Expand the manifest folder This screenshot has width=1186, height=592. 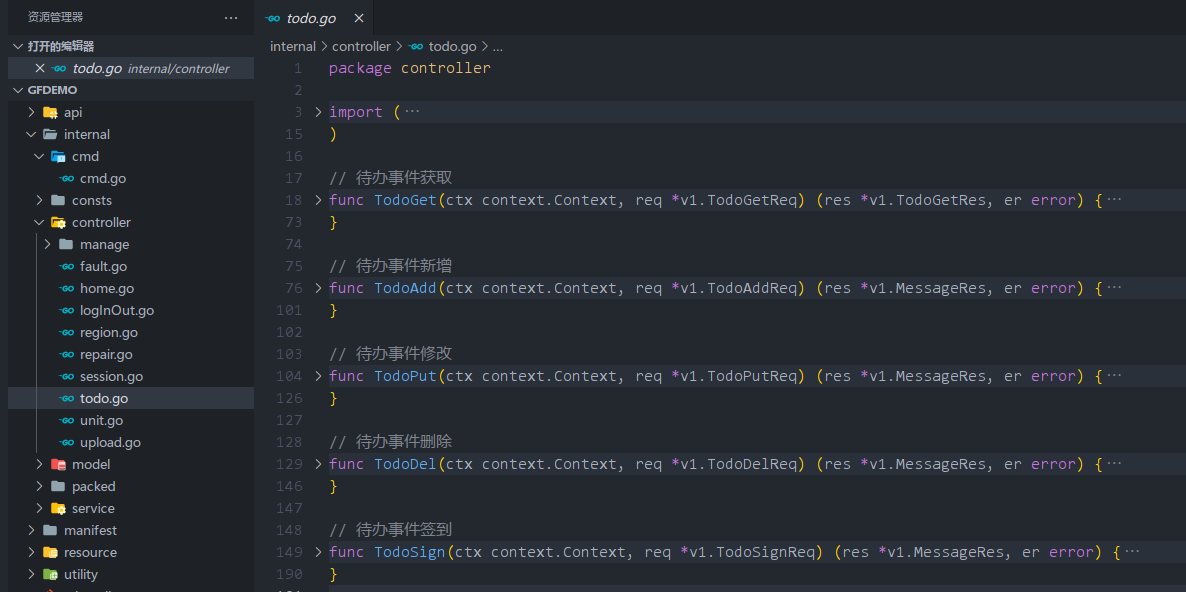(x=31, y=529)
